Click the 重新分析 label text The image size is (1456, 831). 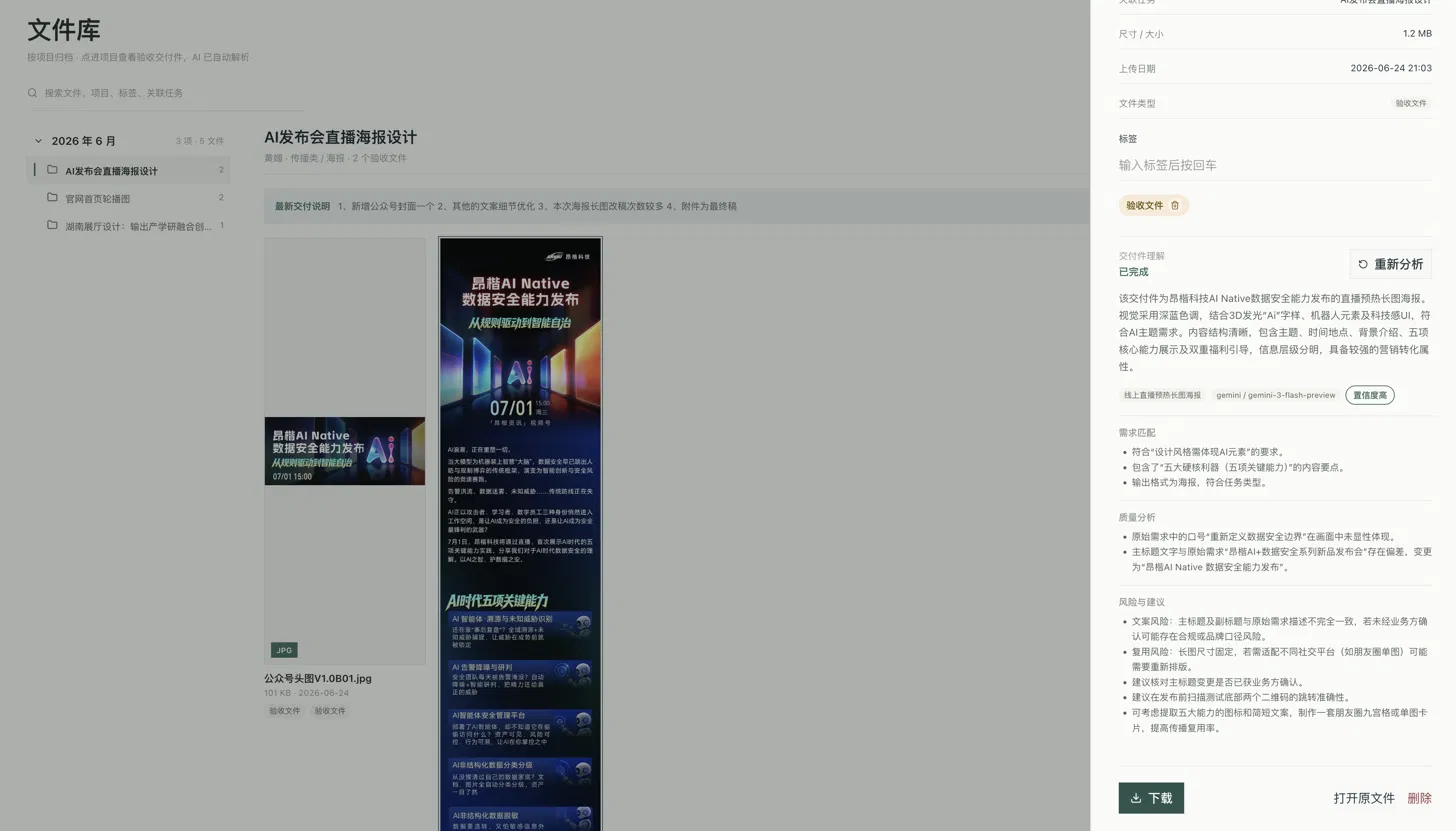coord(1398,265)
